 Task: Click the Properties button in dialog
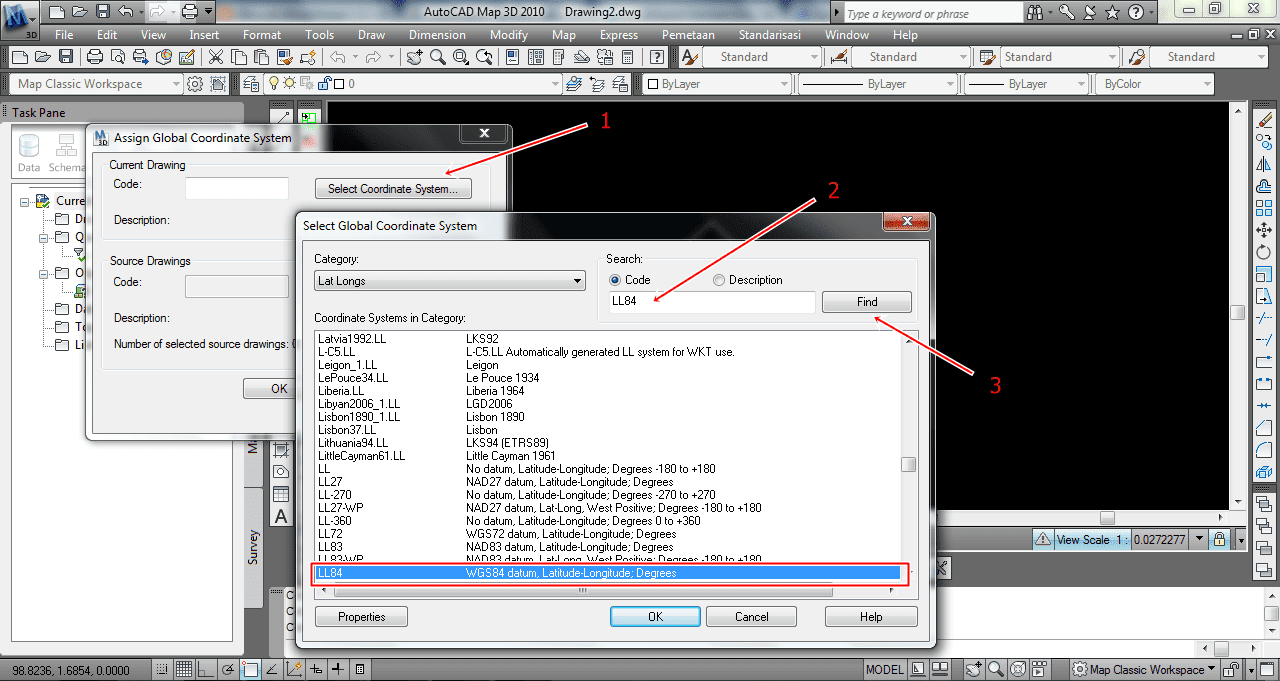point(361,617)
